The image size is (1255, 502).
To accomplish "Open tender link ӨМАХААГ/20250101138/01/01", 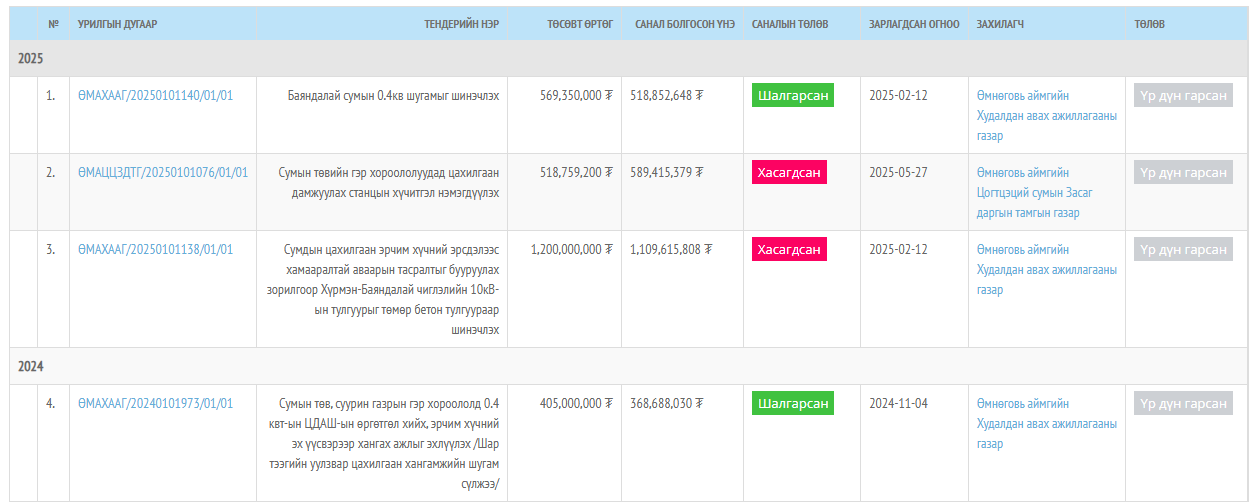I will (x=155, y=250).
